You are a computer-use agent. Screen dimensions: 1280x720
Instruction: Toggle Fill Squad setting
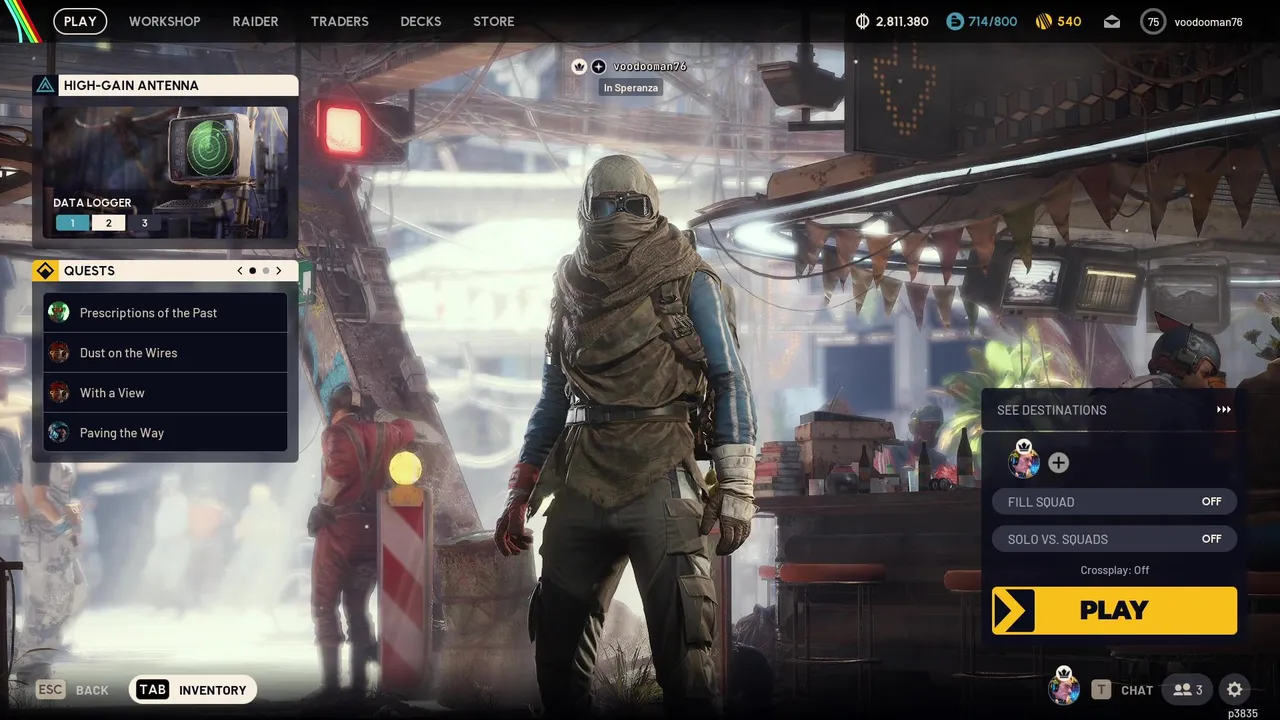click(1114, 502)
